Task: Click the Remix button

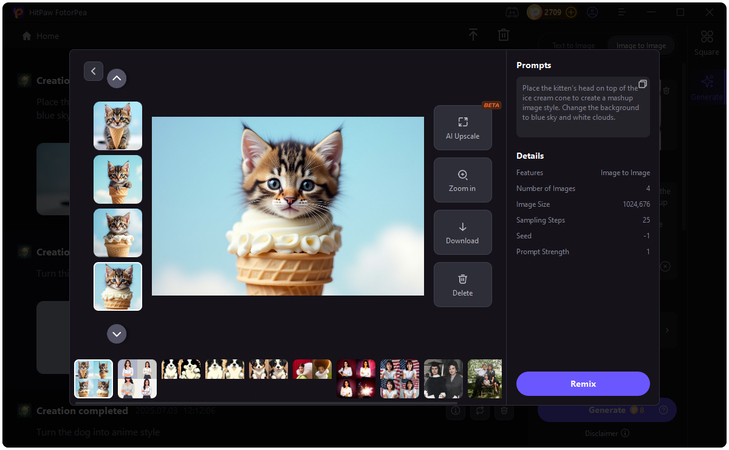Action: tap(583, 384)
